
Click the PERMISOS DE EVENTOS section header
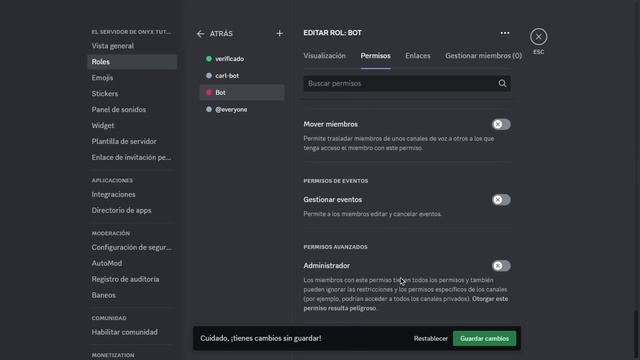(336, 181)
